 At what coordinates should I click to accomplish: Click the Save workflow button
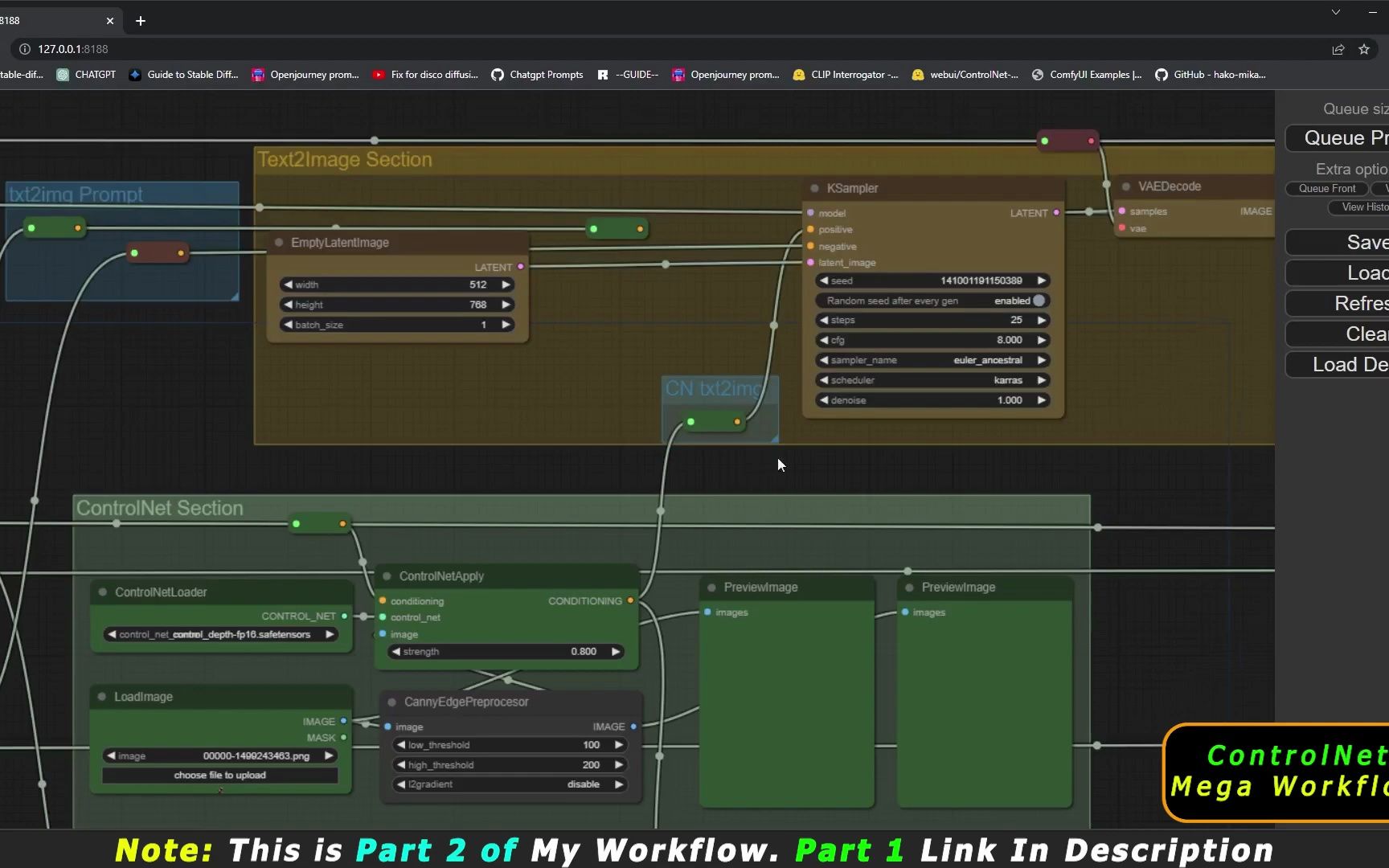pos(1338,243)
